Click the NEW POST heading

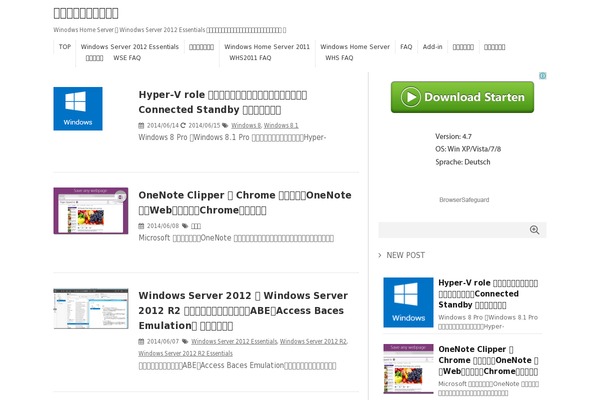coord(406,255)
